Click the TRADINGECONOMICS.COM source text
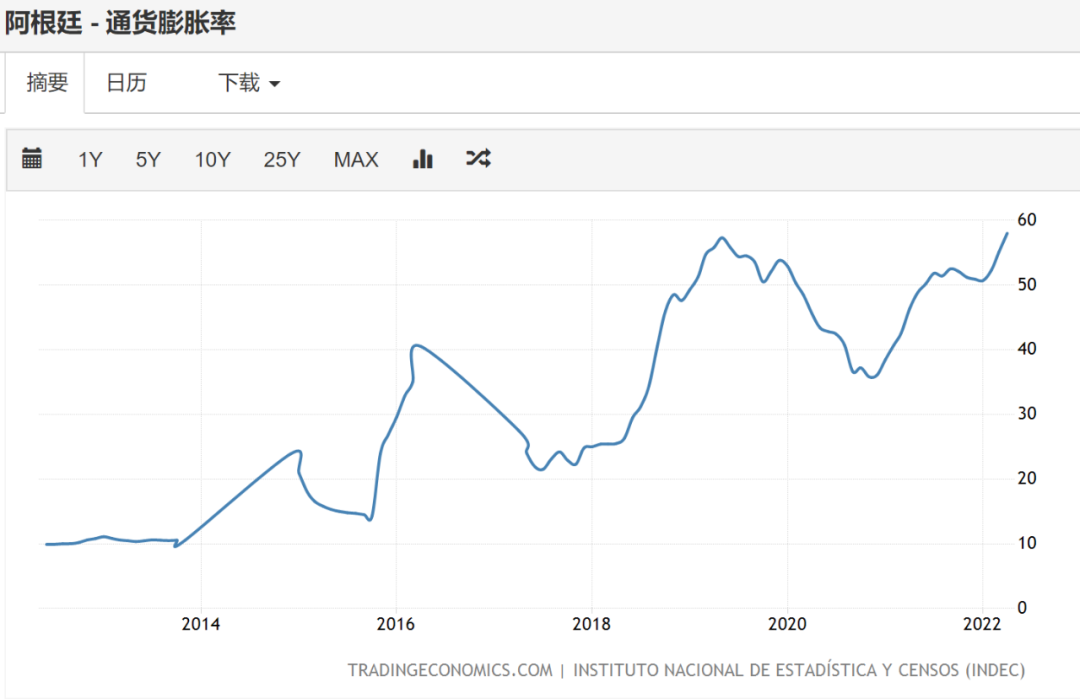 [450, 670]
